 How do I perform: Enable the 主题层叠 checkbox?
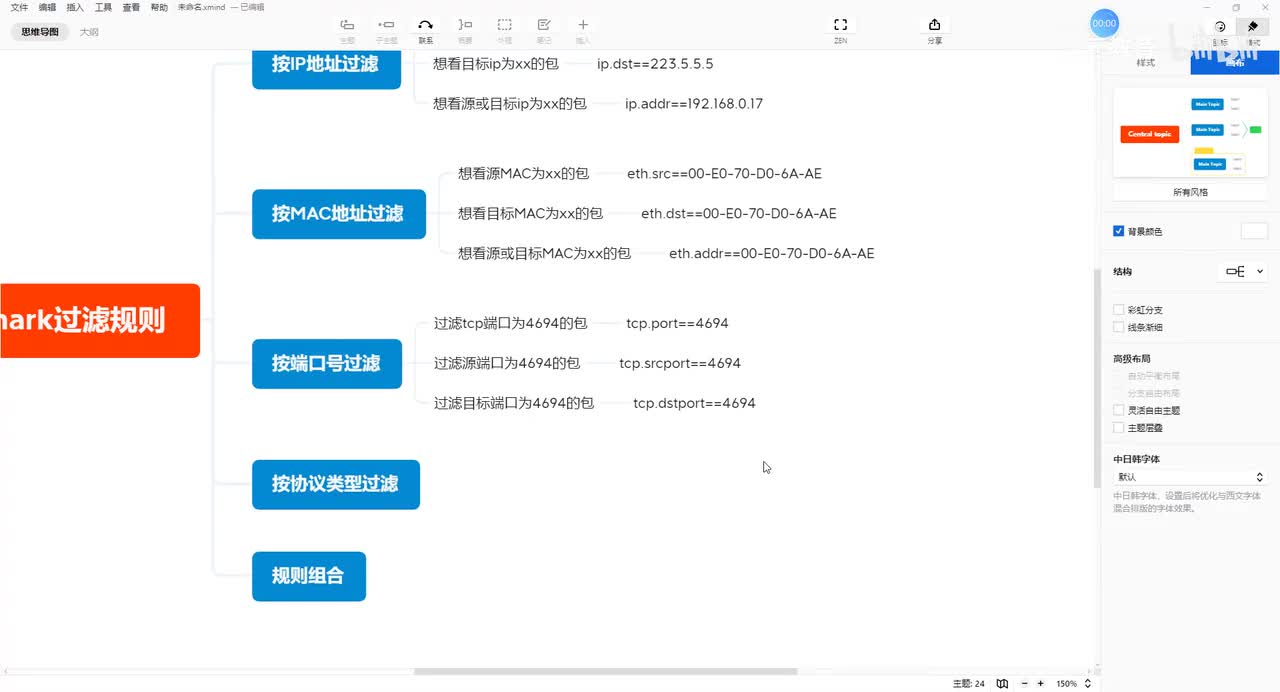pyautogui.click(x=1119, y=427)
